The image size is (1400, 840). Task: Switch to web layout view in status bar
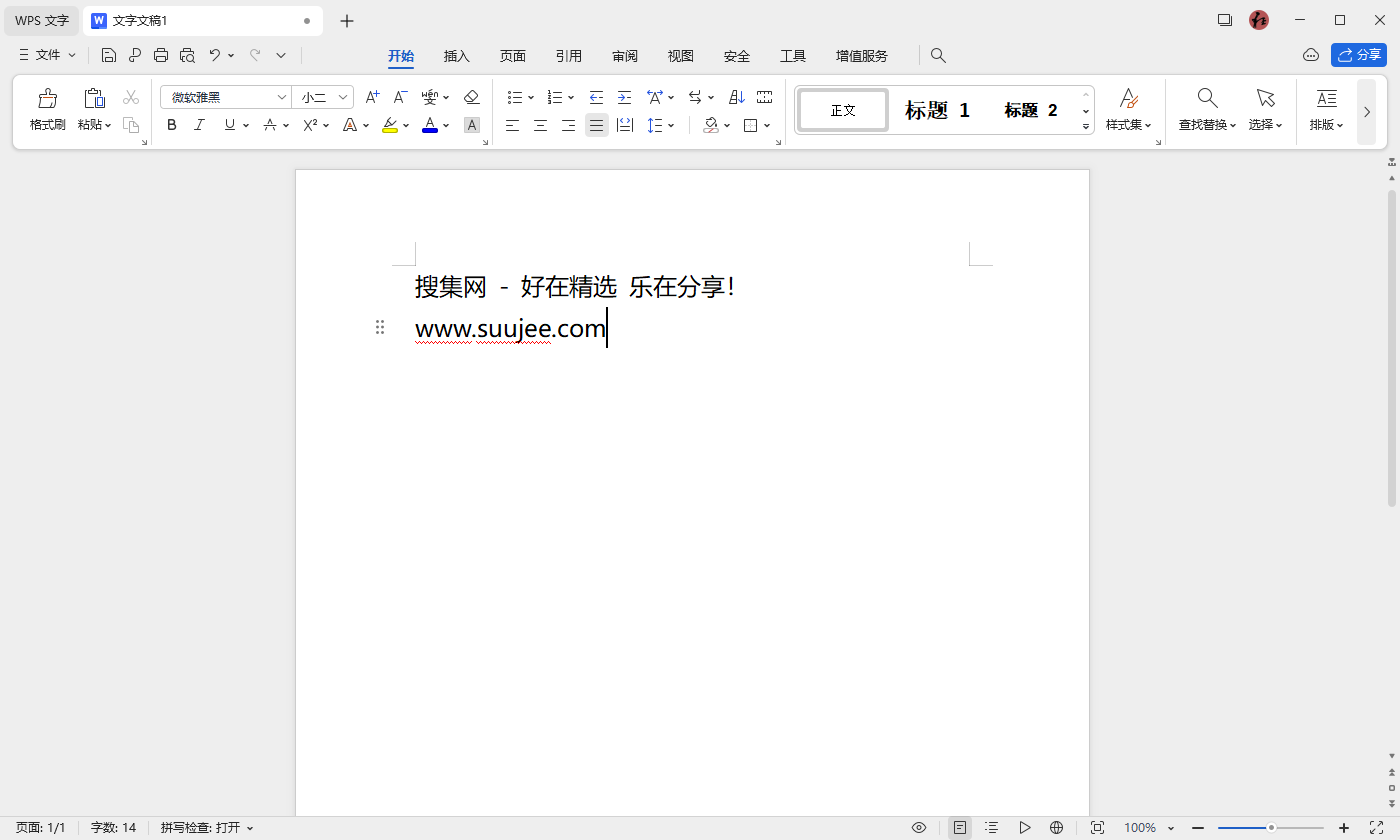(x=1056, y=828)
